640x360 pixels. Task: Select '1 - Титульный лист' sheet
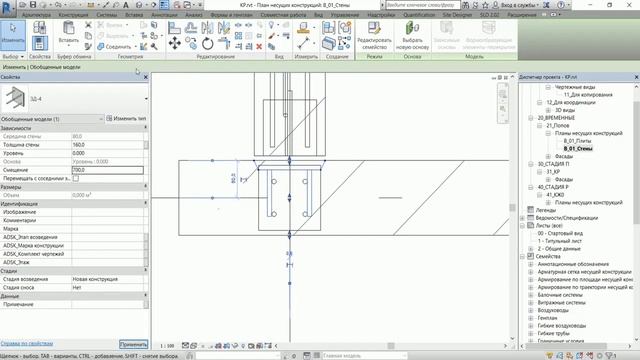(x=560, y=241)
